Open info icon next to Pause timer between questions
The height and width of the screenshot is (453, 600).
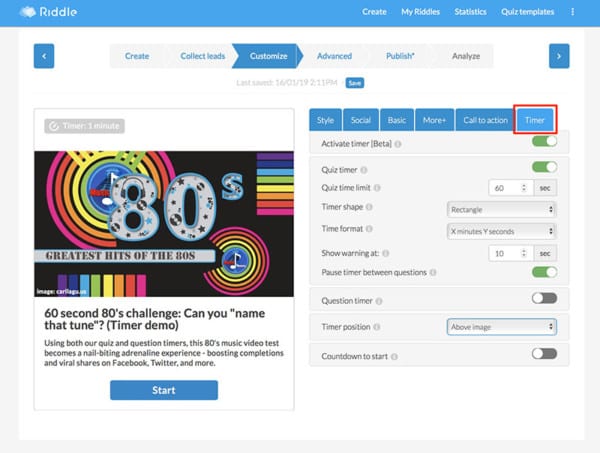[433, 272]
